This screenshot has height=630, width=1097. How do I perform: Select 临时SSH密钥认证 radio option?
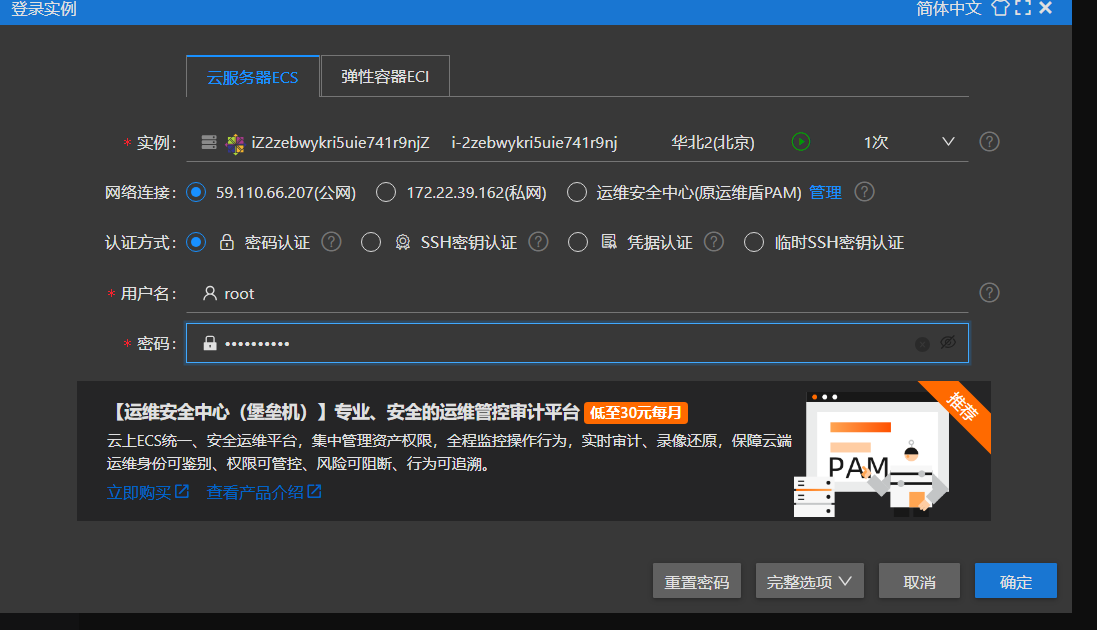[754, 242]
